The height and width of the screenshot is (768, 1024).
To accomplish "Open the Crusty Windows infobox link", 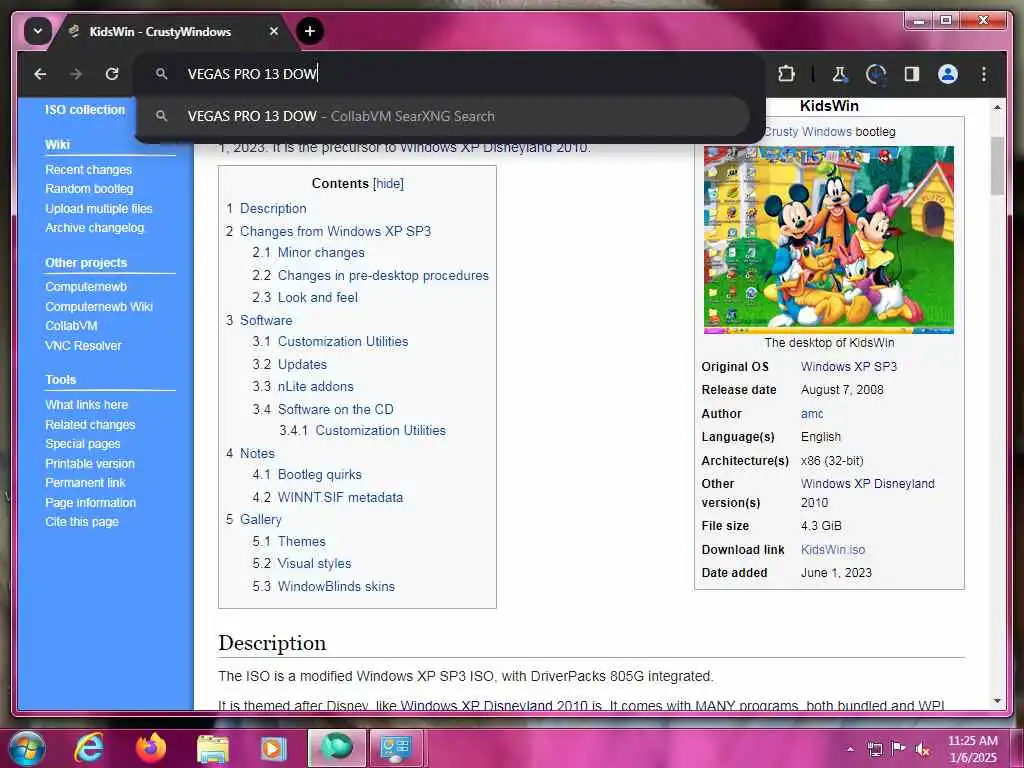I will (x=808, y=132).
